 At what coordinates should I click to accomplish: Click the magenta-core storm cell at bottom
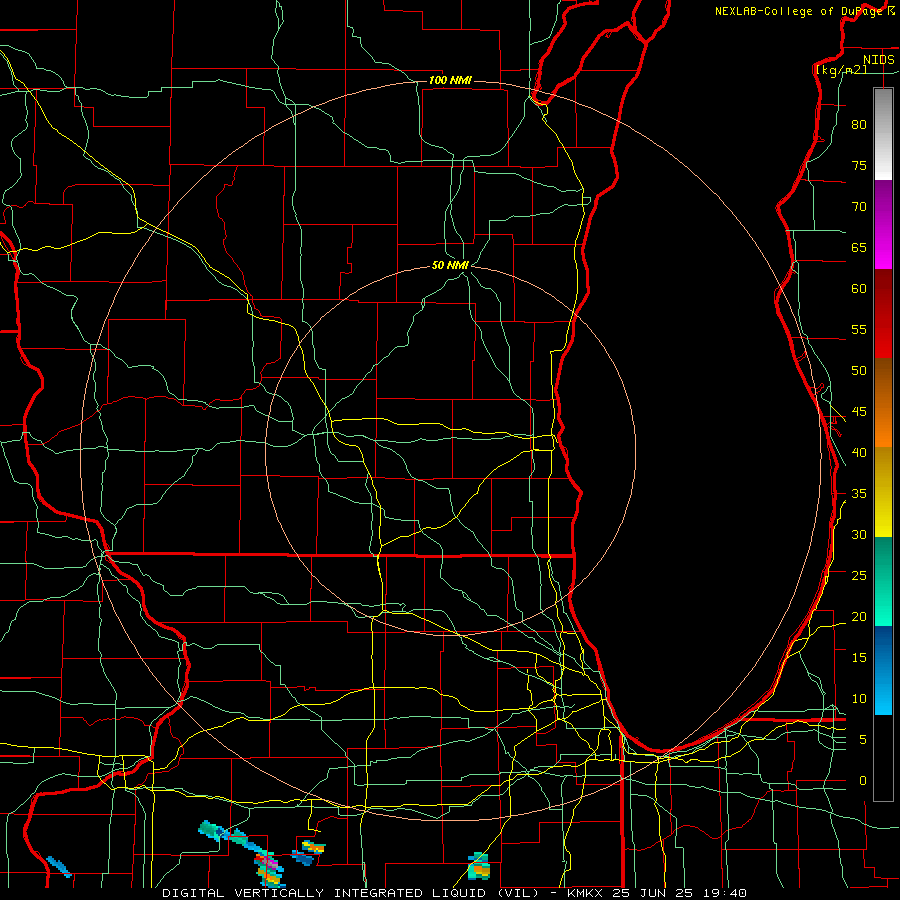point(269,869)
